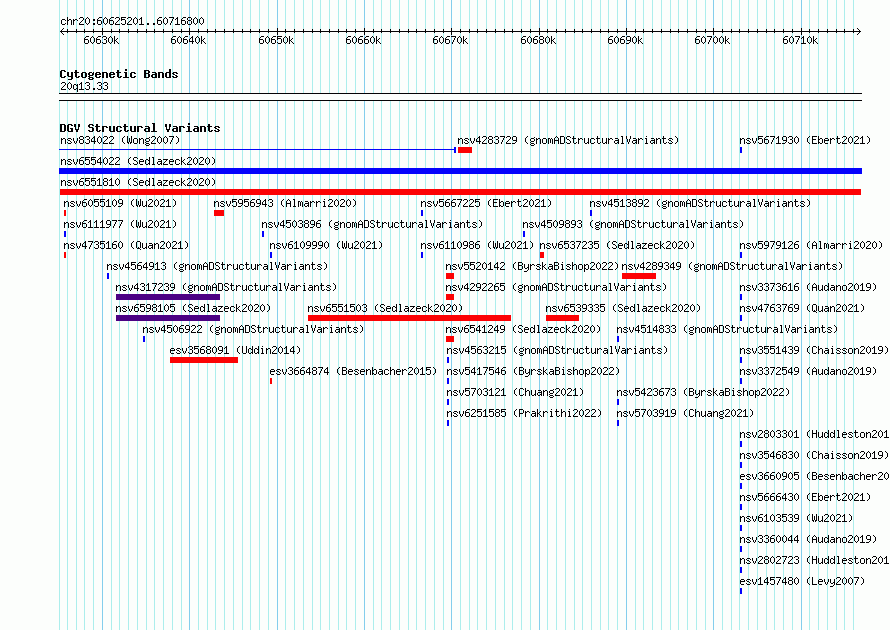890x630 pixels.
Task: Click nsv4317239 gnomAD variant label
Action: click(x=226, y=287)
